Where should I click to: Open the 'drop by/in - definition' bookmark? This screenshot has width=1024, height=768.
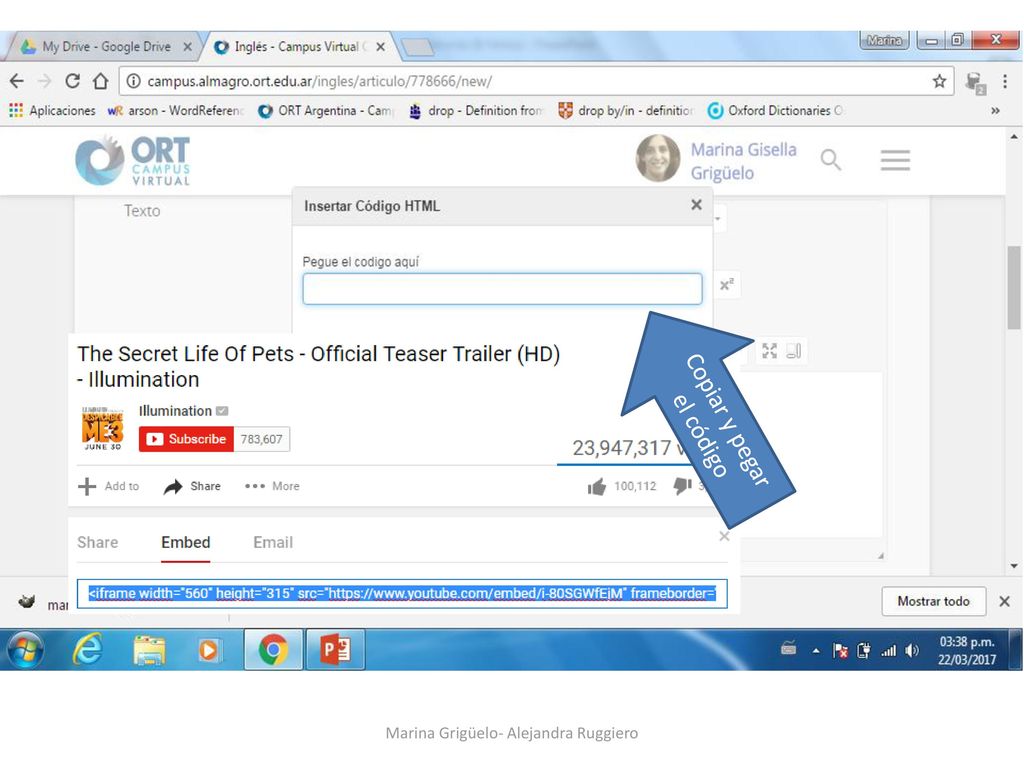click(x=625, y=110)
